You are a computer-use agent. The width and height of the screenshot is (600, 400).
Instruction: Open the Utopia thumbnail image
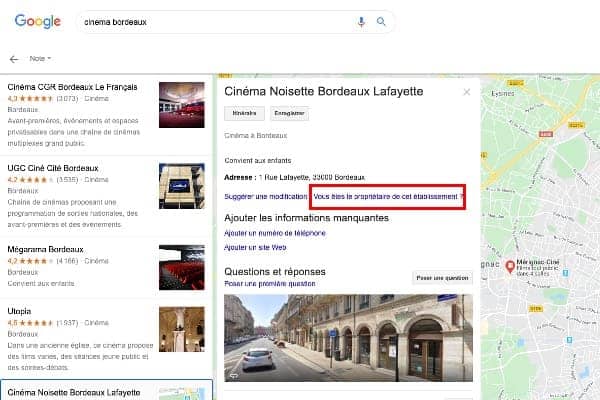(x=182, y=329)
